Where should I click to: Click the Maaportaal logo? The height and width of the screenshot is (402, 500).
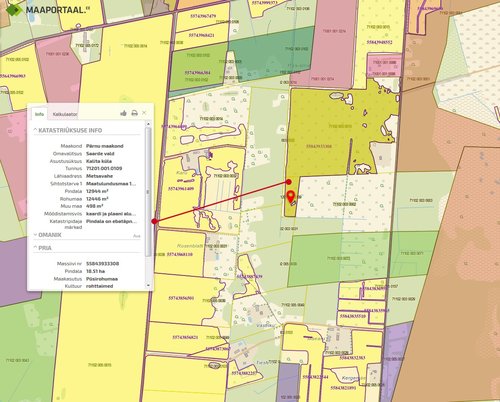(x=48, y=9)
